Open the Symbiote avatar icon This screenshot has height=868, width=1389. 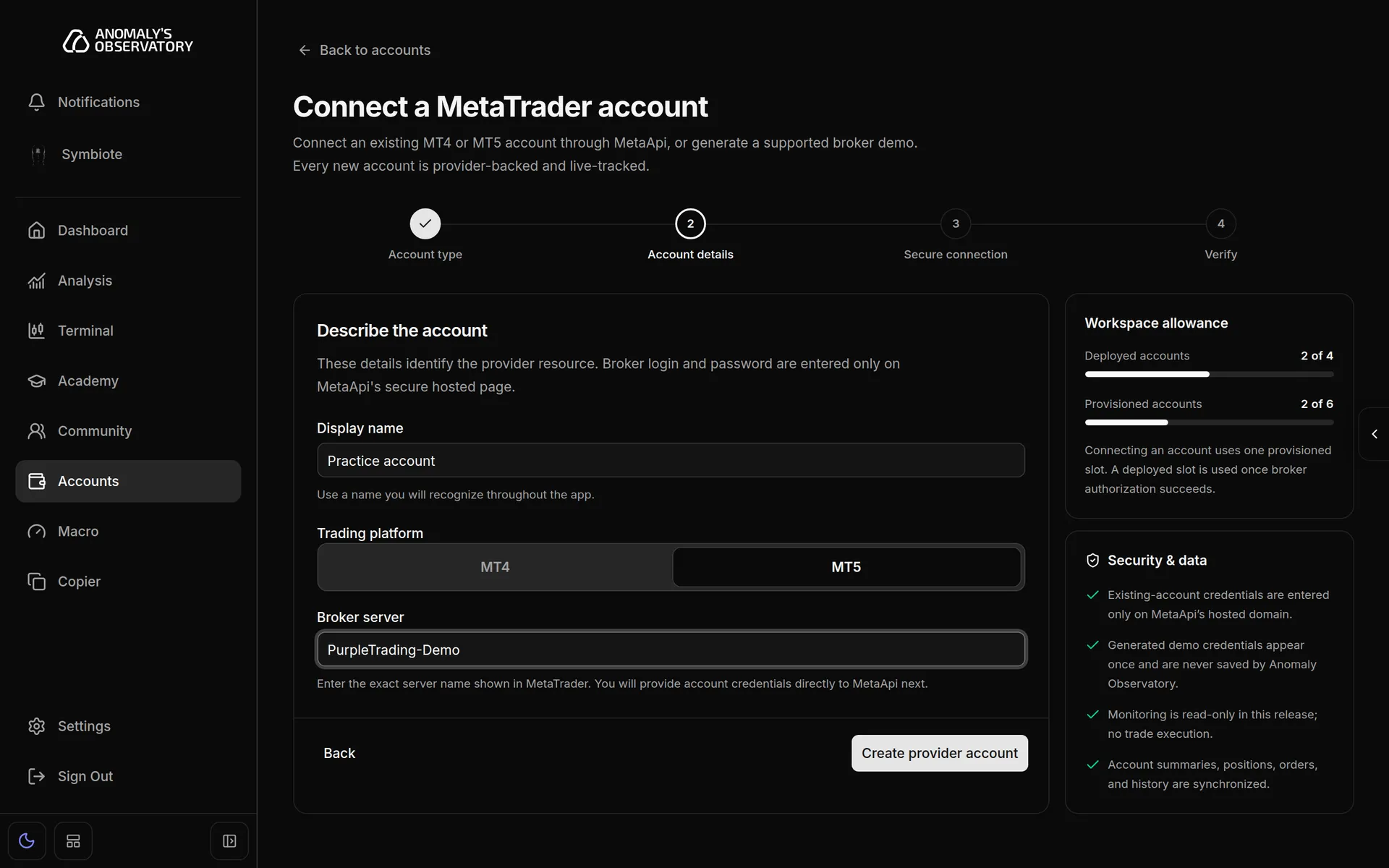pyautogui.click(x=38, y=154)
